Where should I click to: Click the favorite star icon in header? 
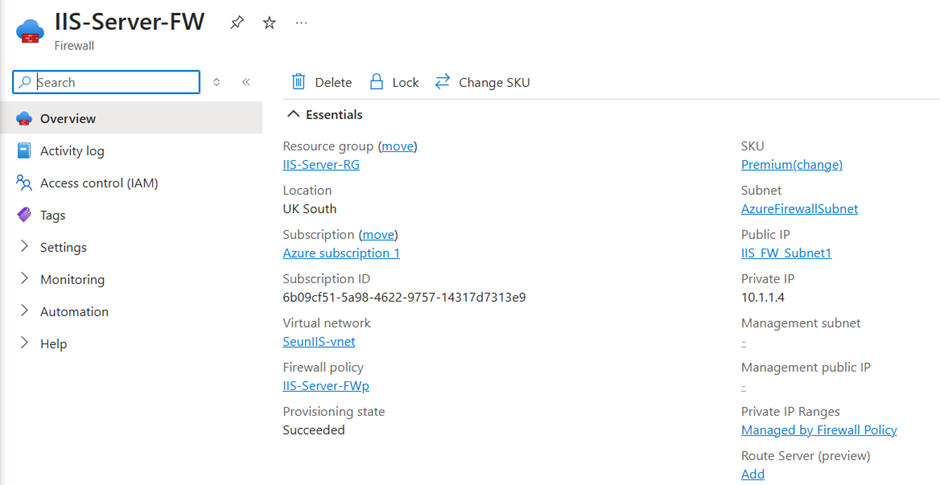click(x=269, y=22)
